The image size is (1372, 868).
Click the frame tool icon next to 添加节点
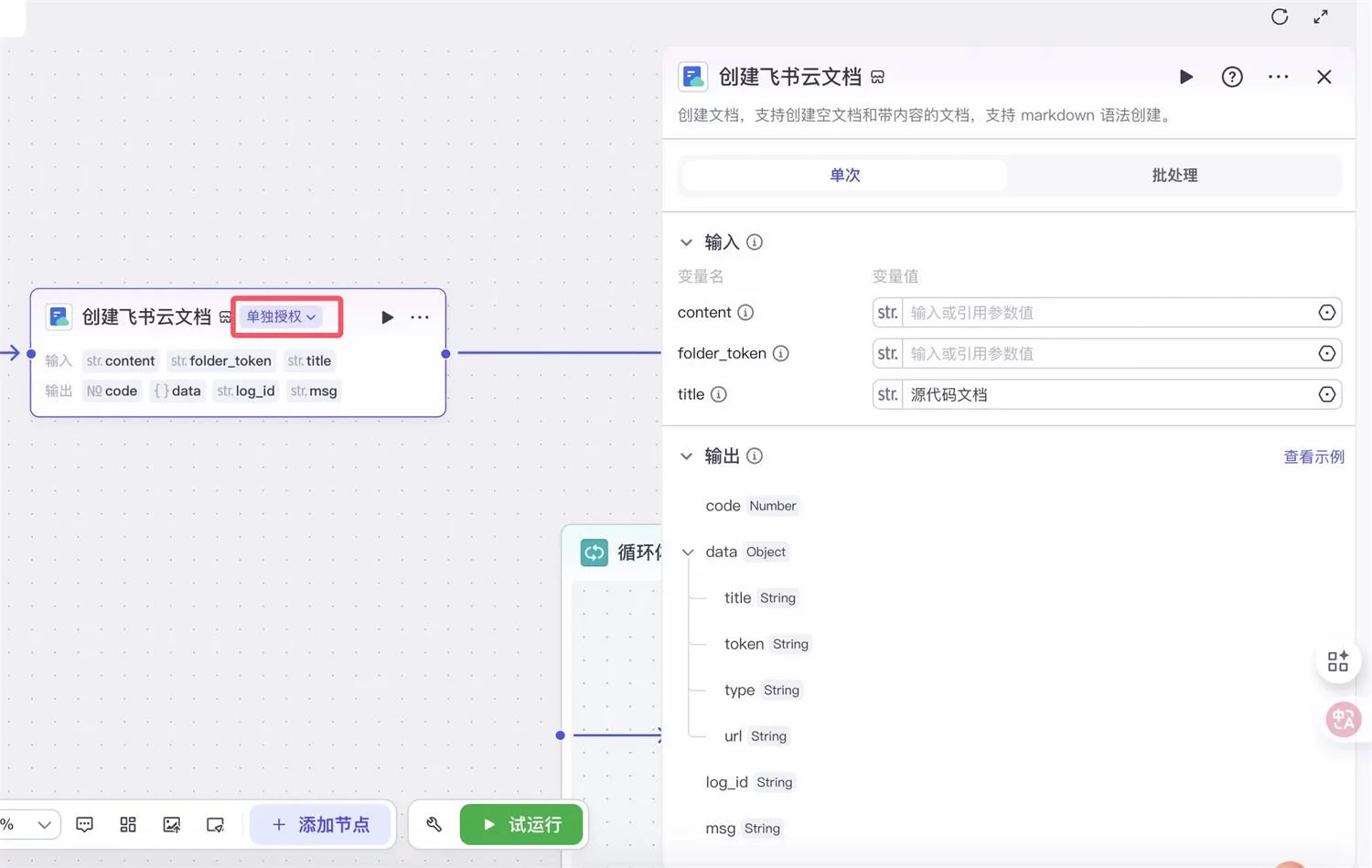click(x=215, y=824)
